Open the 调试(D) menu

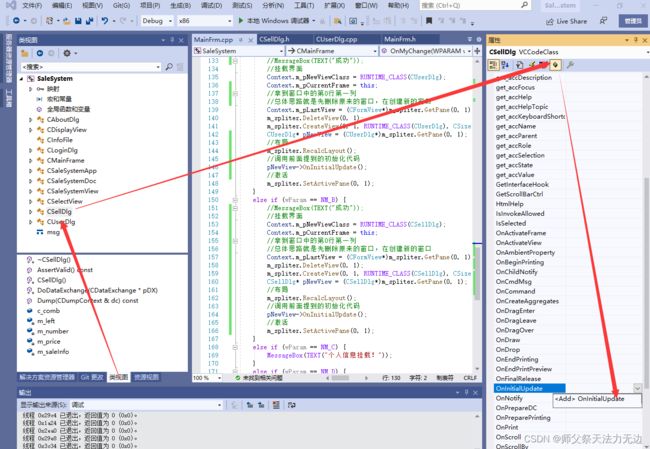211,5
